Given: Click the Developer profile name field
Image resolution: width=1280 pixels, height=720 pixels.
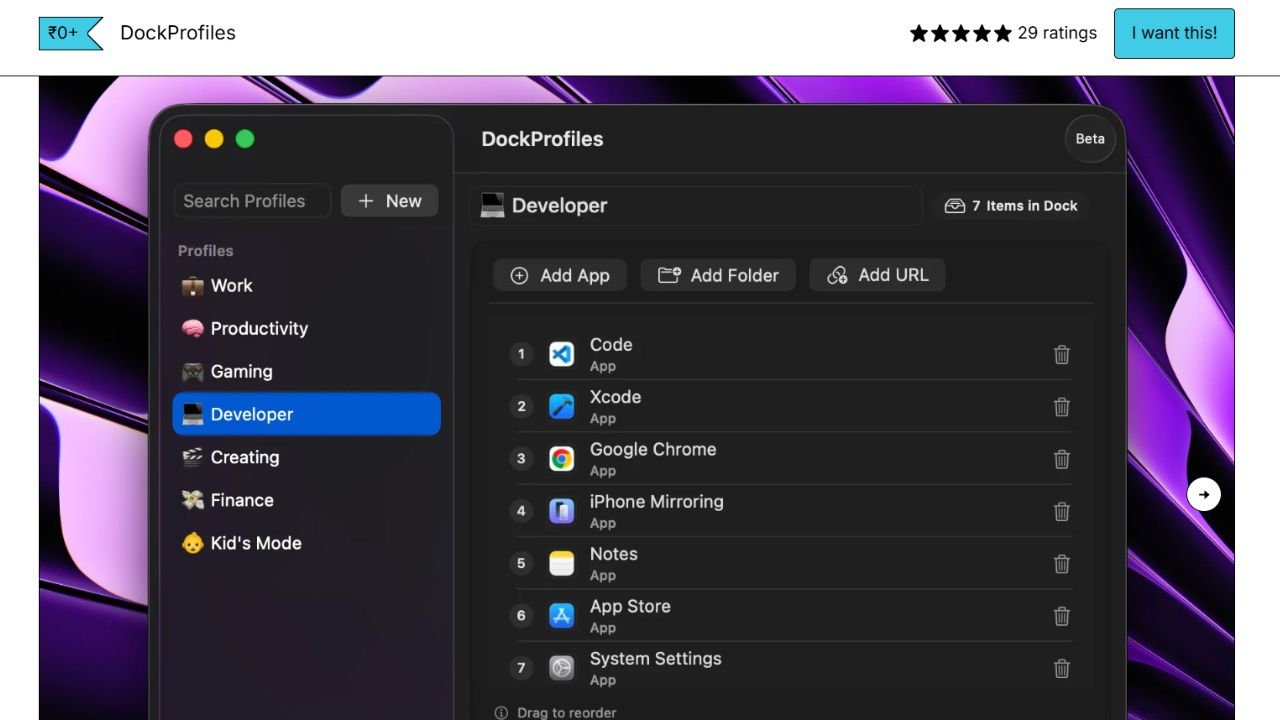Looking at the screenshot, I should (x=696, y=206).
